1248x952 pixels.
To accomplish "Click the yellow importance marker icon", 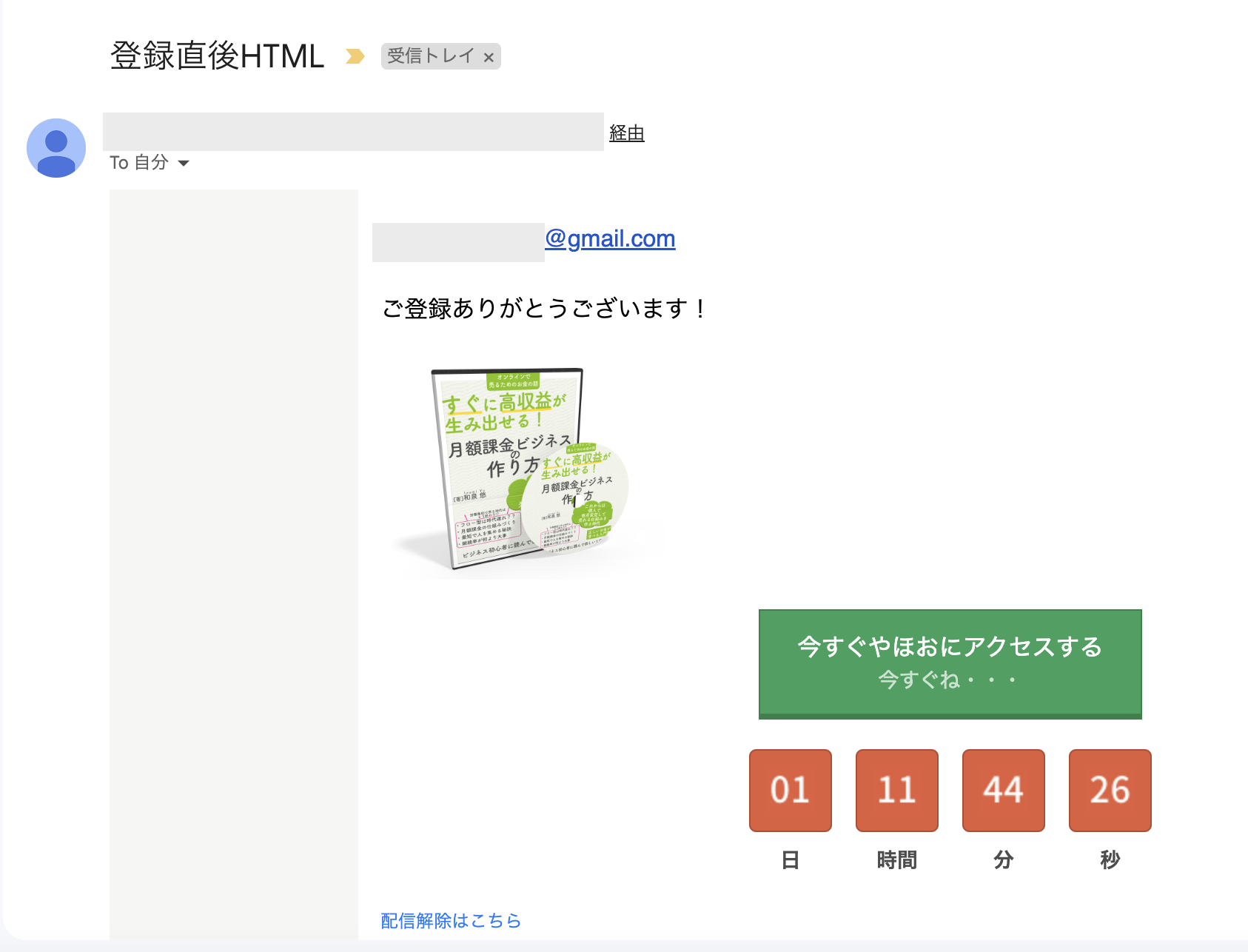I will tap(355, 56).
